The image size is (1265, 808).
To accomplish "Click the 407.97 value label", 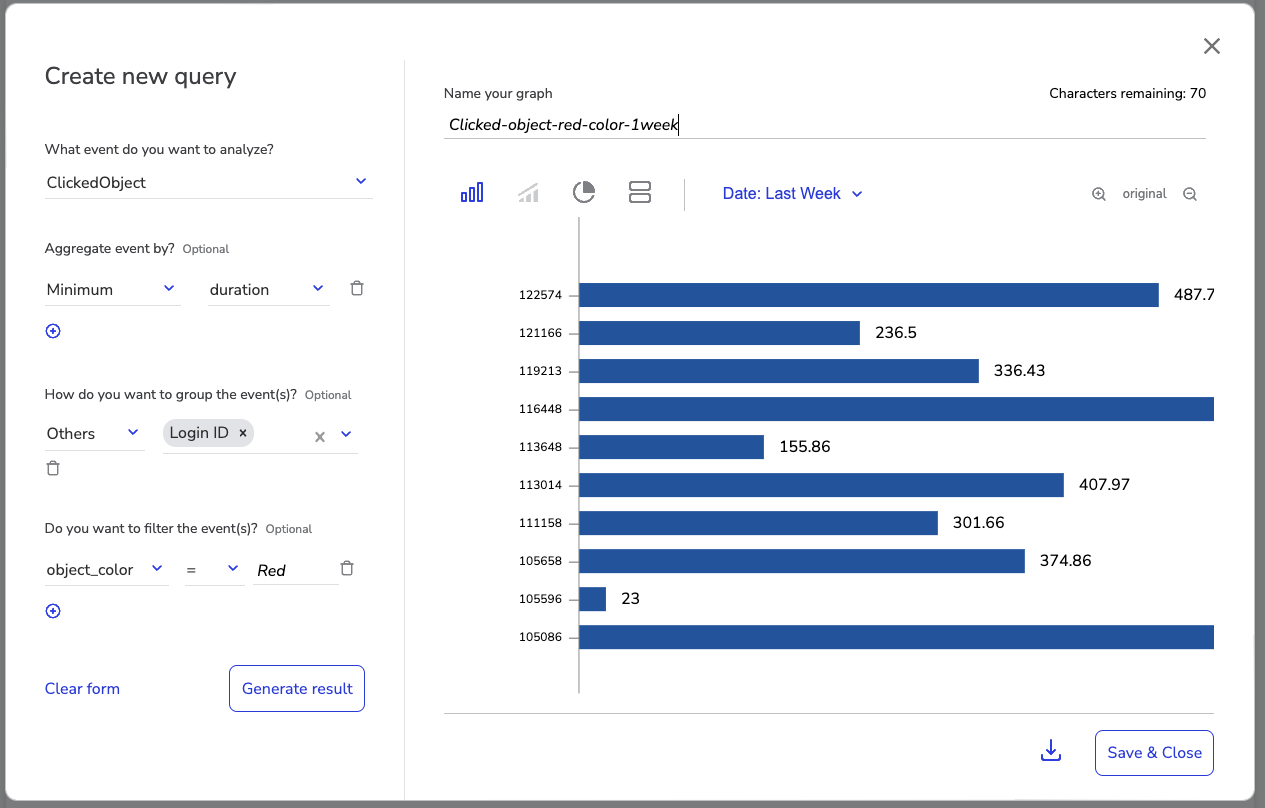I will click(1105, 485).
